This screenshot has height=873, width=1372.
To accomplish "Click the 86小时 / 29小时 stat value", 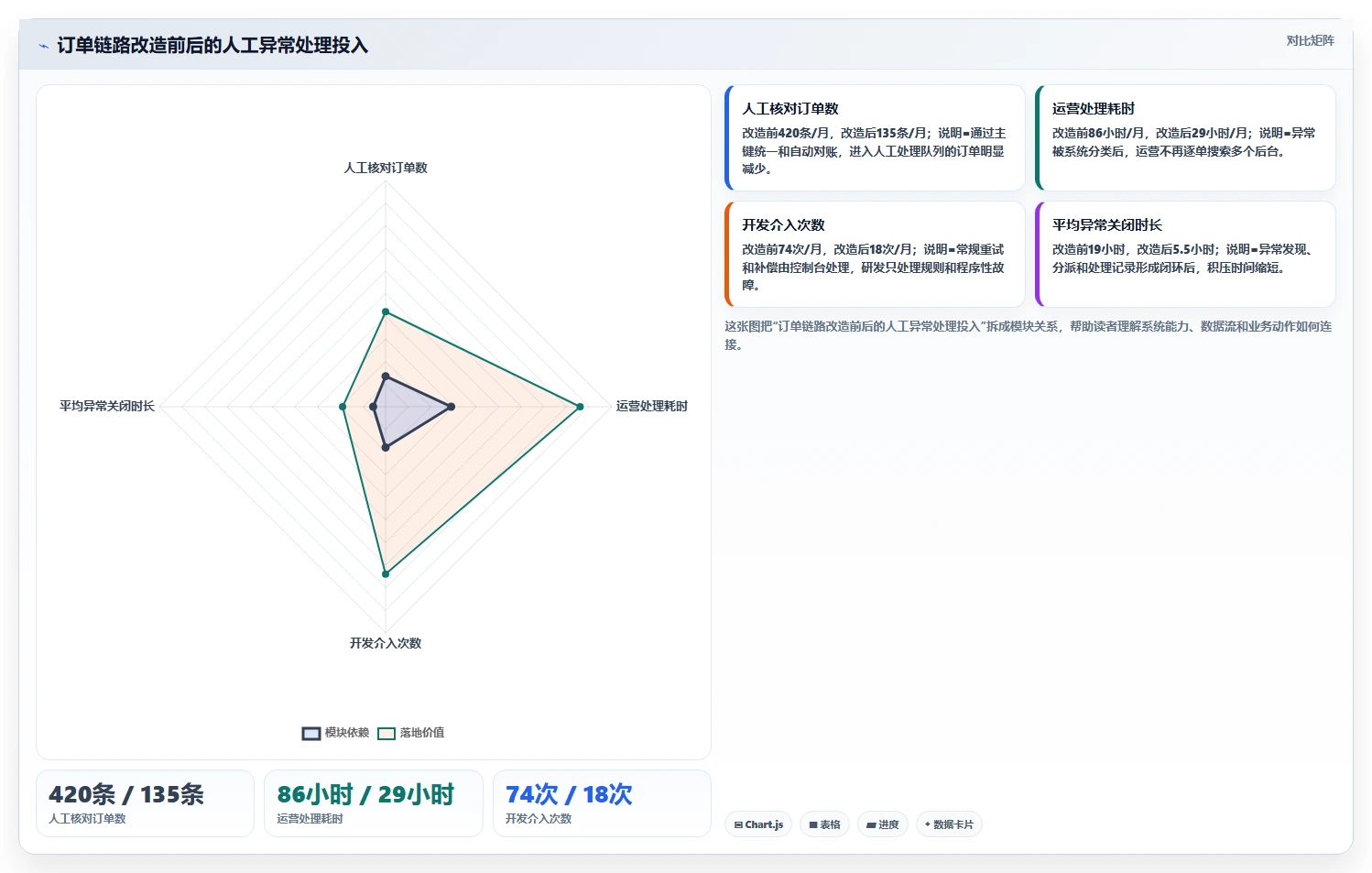I will pyautogui.click(x=366, y=795).
